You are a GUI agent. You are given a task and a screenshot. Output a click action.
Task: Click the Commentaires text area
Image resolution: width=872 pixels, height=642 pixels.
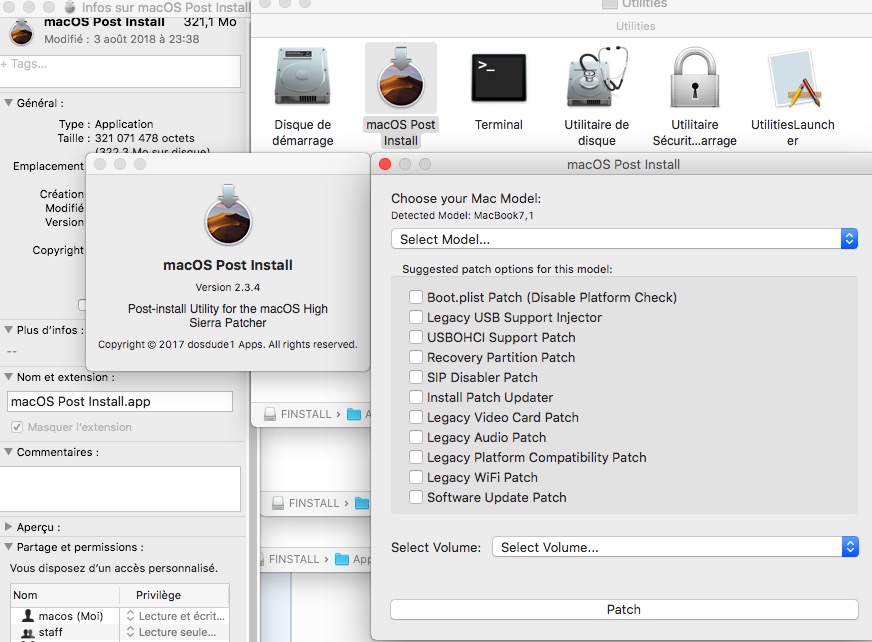click(120, 488)
